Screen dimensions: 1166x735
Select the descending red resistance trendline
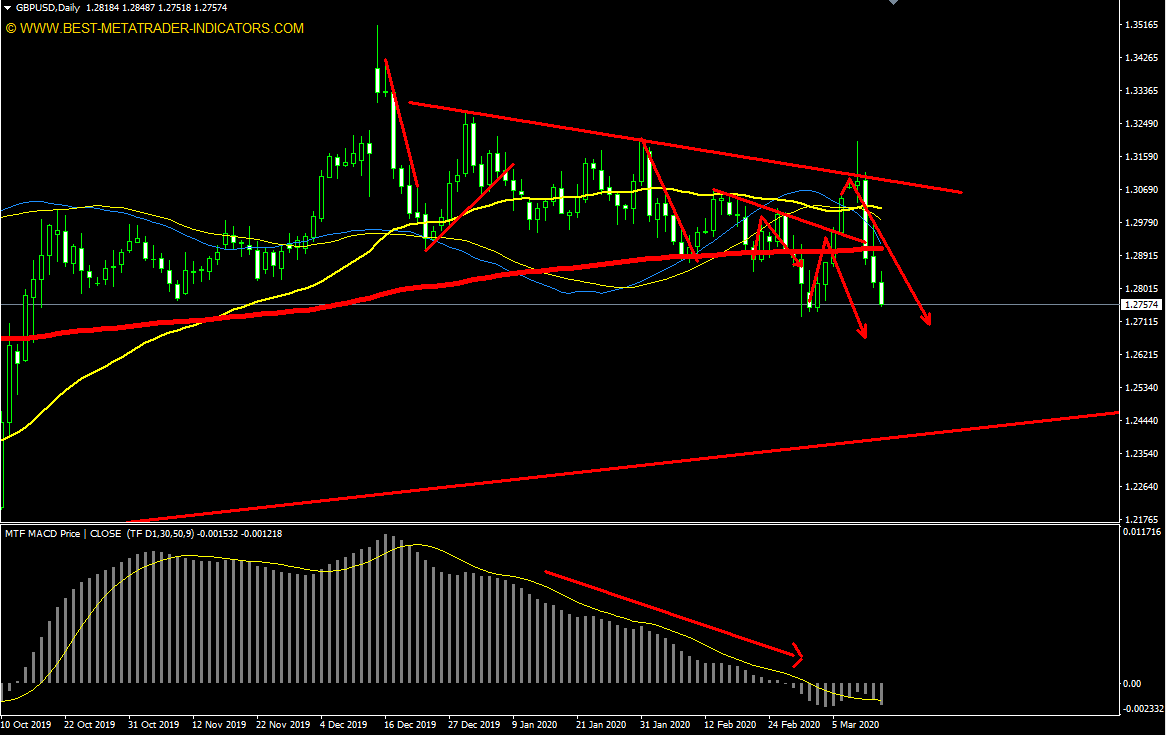pos(700,149)
